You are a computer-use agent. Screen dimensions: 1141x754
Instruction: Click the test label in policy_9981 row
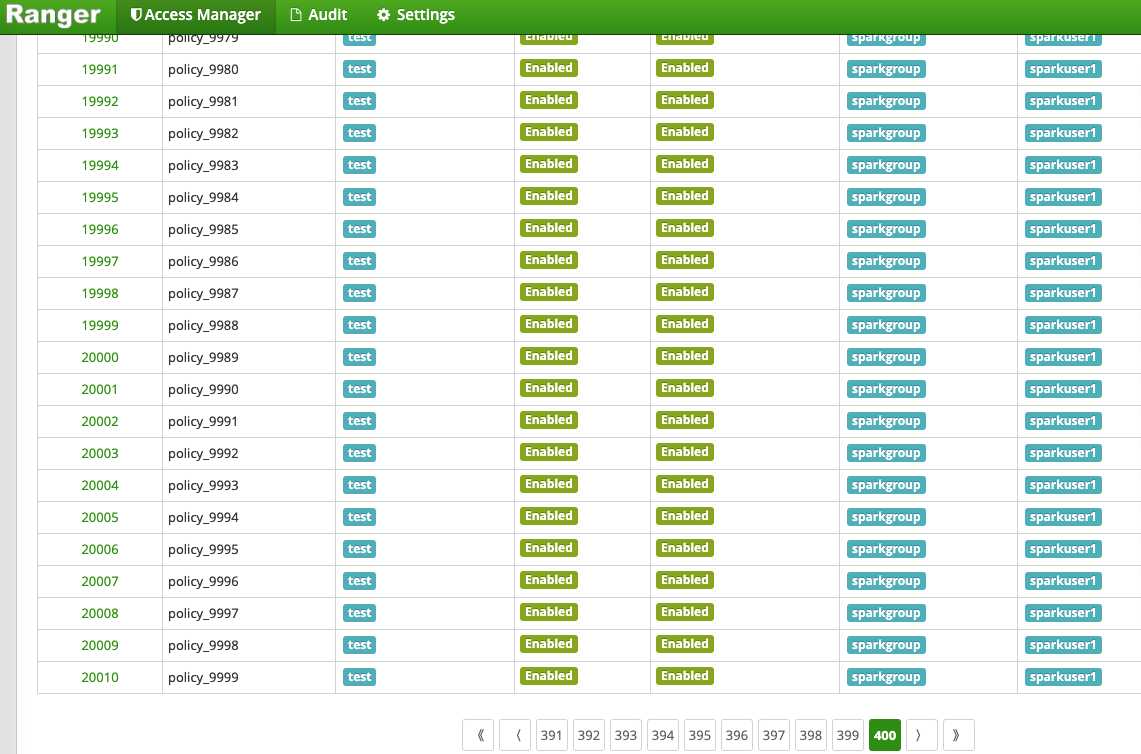click(x=359, y=101)
